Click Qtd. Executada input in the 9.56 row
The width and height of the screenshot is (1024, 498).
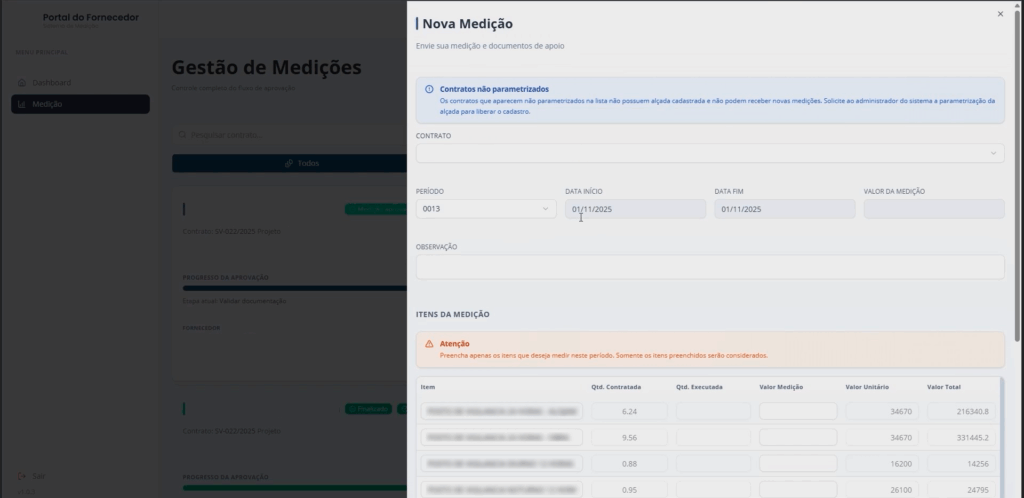click(713, 437)
